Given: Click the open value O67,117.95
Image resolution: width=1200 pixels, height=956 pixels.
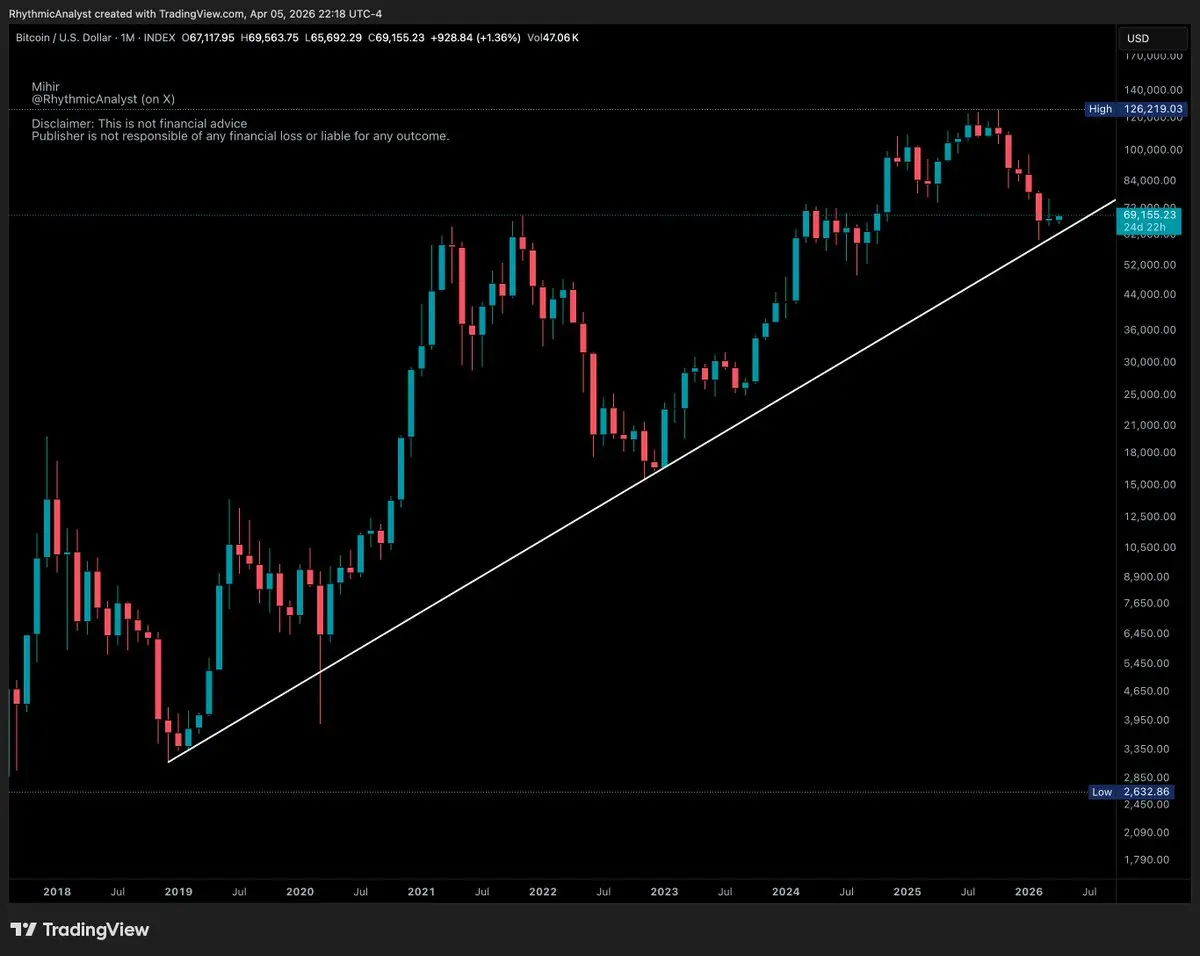Looking at the screenshot, I should click(208, 38).
